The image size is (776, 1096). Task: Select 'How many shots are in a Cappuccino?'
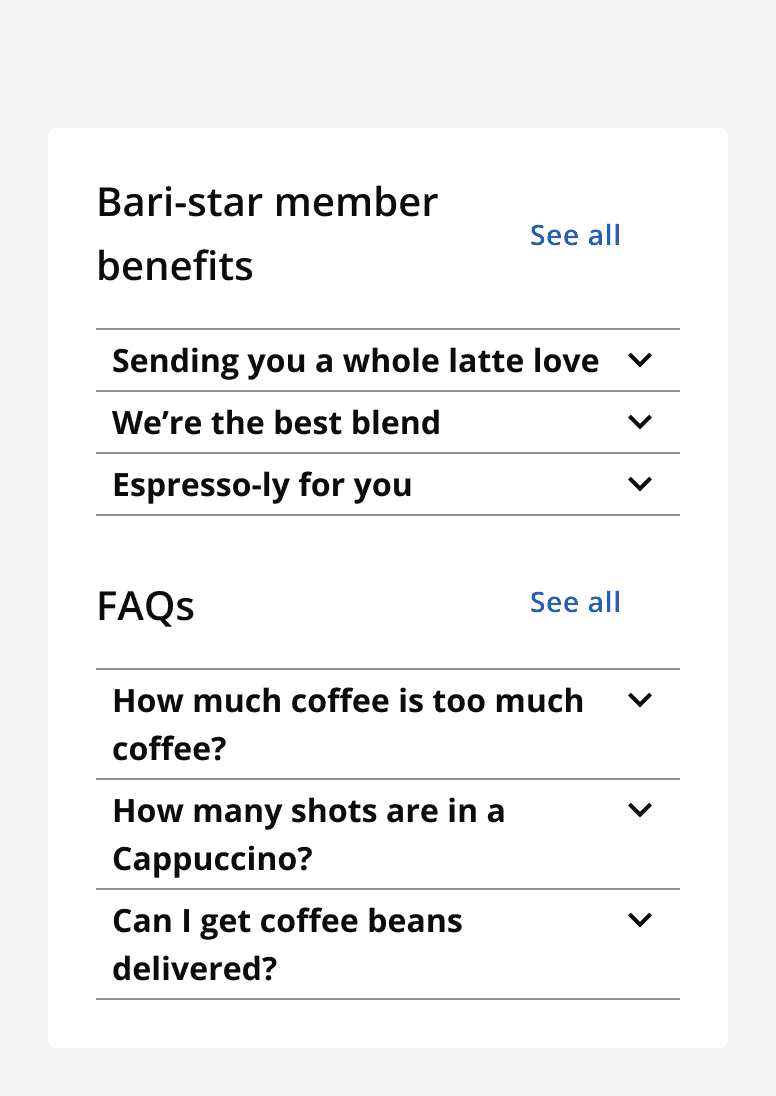click(310, 834)
